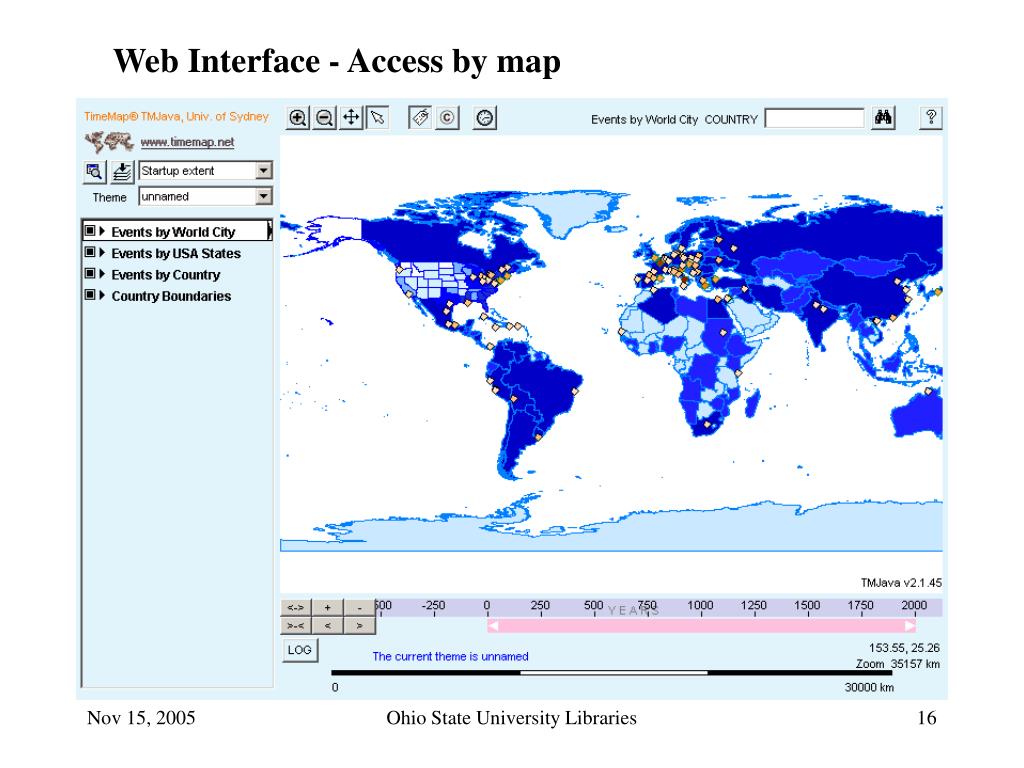
Task: Toggle visibility of Country Boundaries layer
Action: coord(90,295)
